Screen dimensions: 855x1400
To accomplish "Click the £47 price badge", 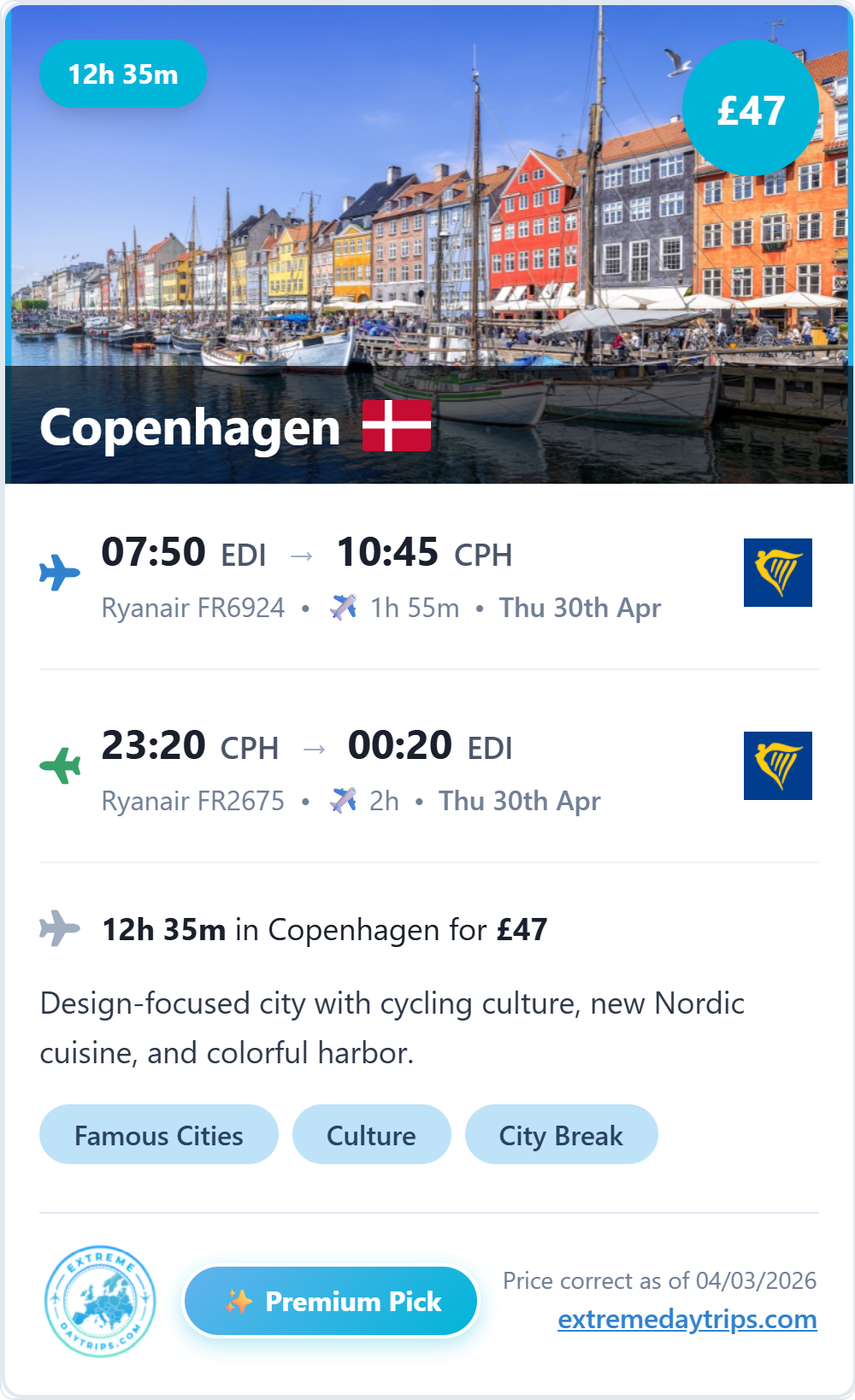I will 751,109.
